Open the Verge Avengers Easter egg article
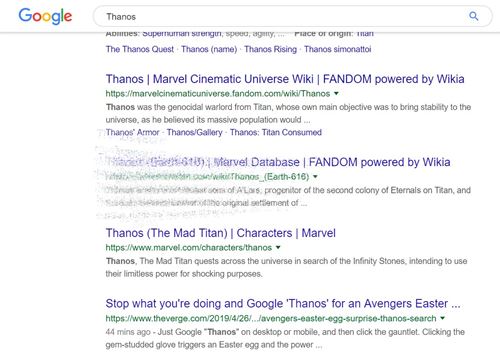 point(283,304)
